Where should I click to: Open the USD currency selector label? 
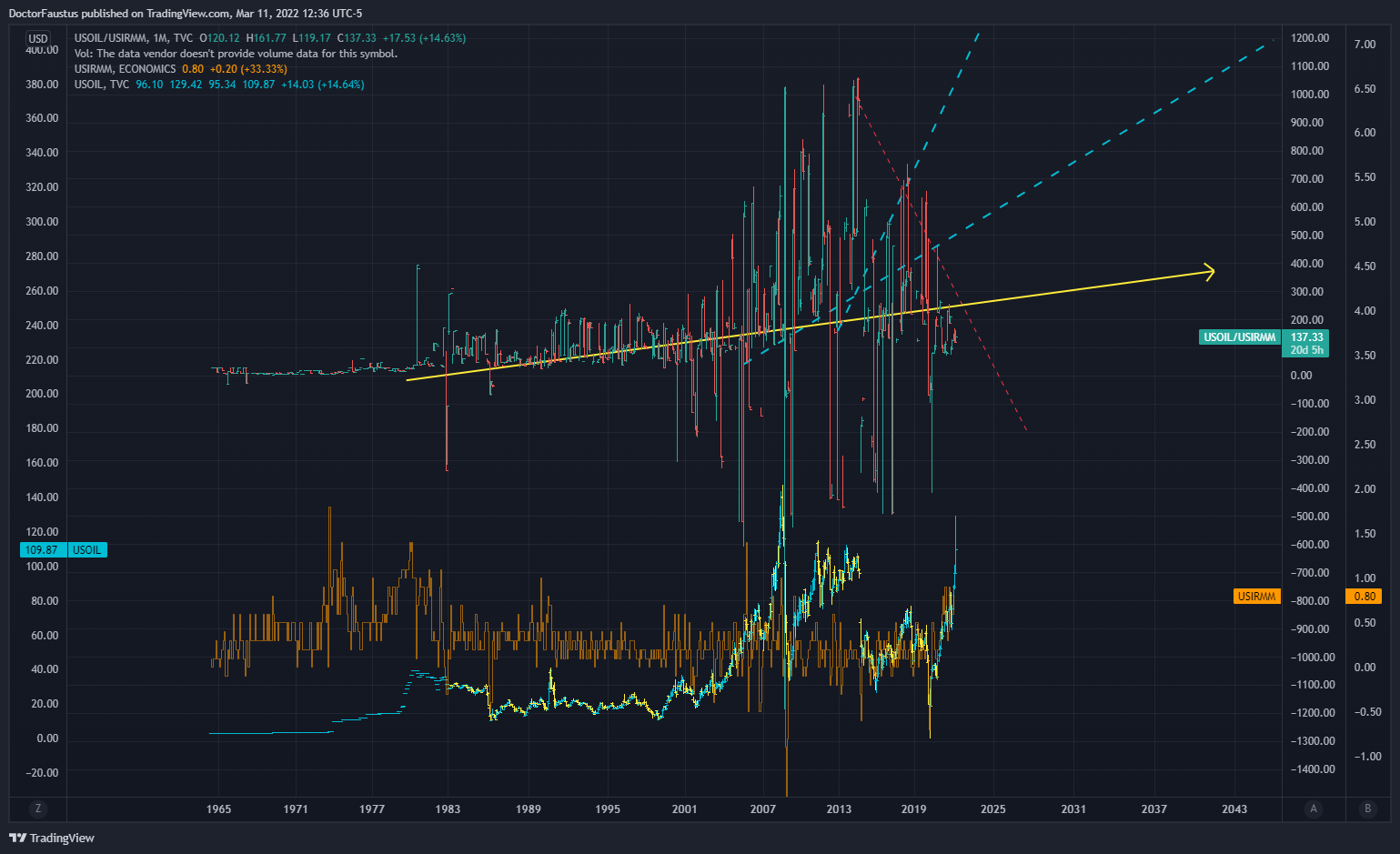[38, 38]
